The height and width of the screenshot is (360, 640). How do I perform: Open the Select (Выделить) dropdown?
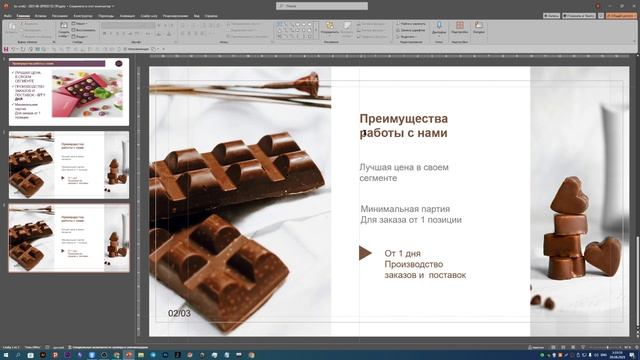tap(406, 36)
